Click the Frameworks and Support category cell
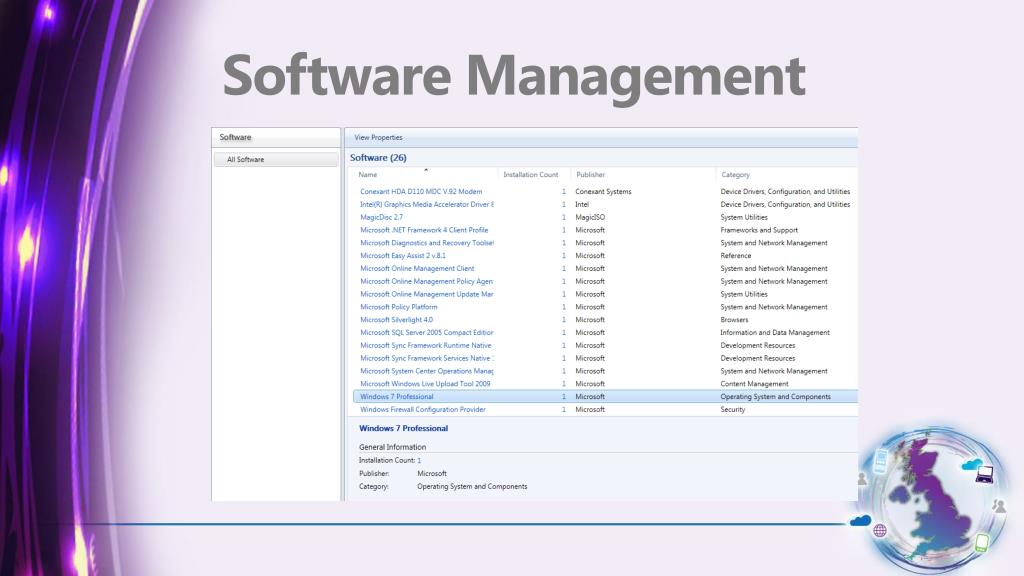This screenshot has width=1024, height=576. point(759,230)
